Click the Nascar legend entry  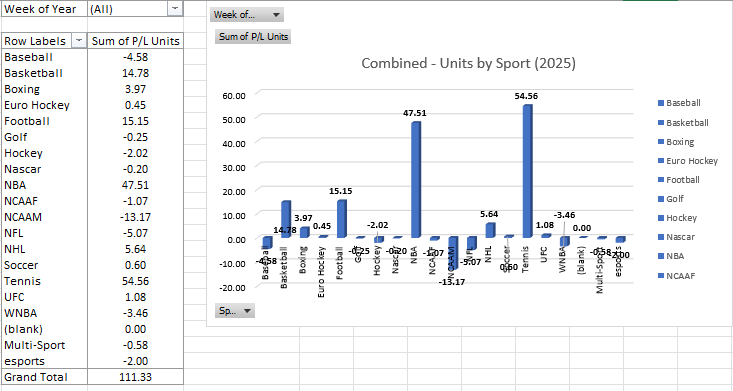pyautogui.click(x=676, y=237)
